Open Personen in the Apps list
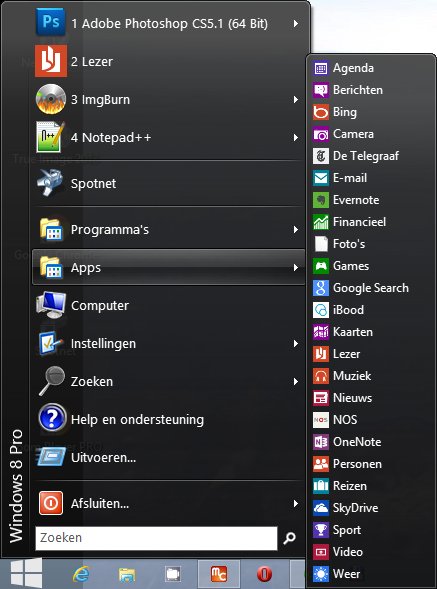This screenshot has width=437, height=589. (370, 464)
